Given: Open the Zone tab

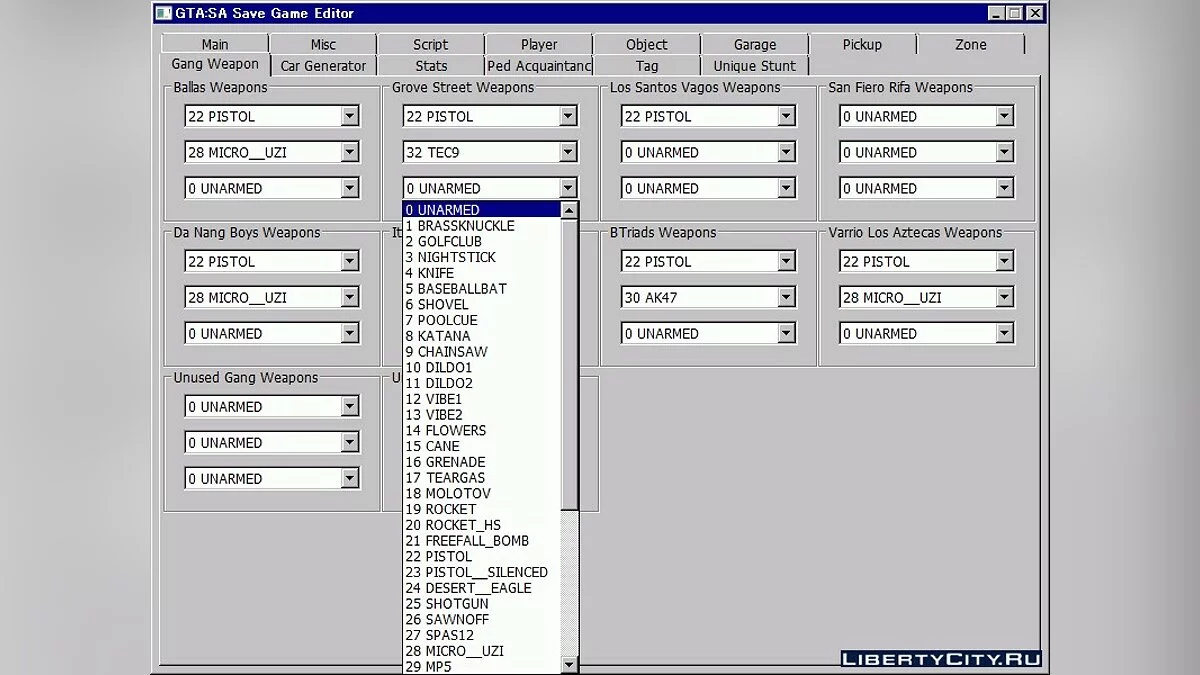Looking at the screenshot, I should pos(969,44).
